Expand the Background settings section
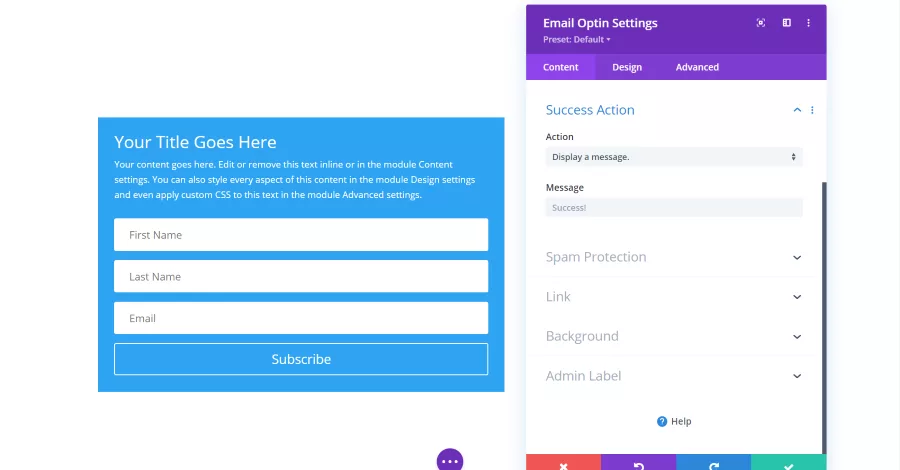This screenshot has height=470, width=900. (x=674, y=336)
